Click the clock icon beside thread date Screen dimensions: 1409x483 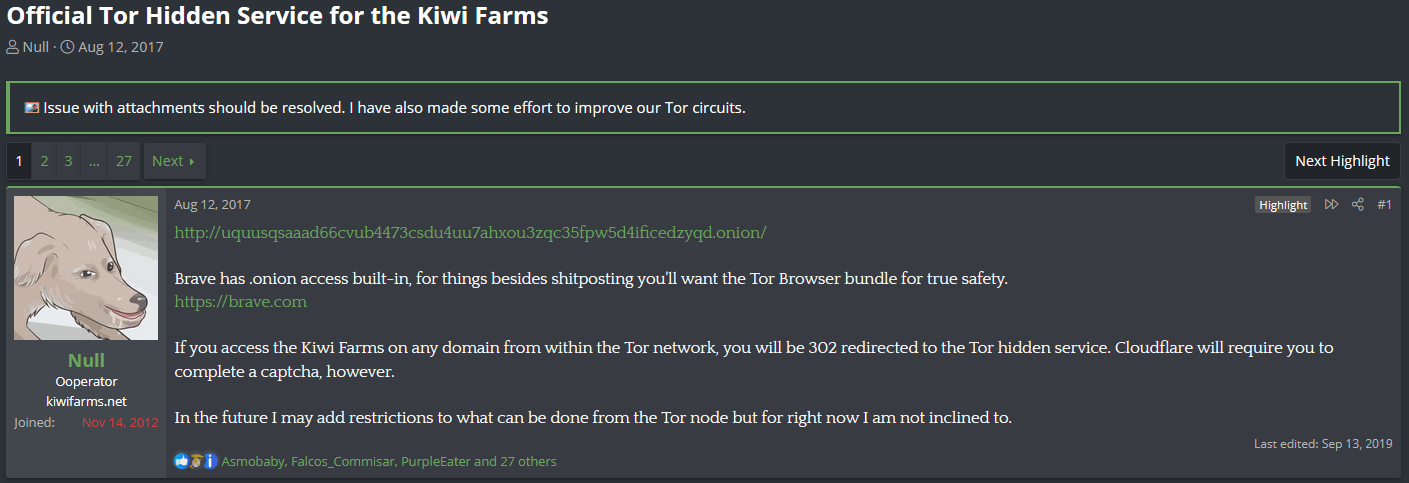pos(67,47)
